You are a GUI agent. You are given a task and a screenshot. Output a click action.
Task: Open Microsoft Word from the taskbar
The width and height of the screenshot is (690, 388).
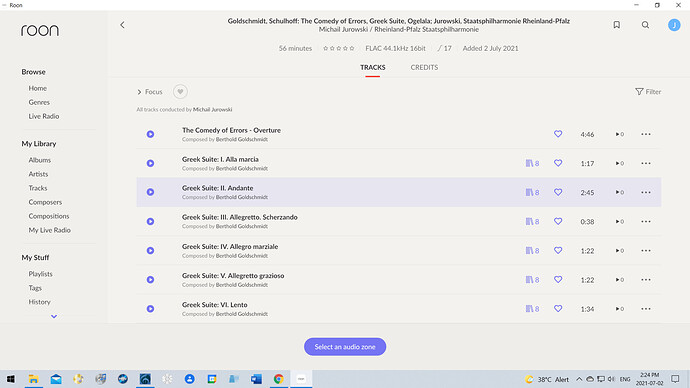click(256, 379)
